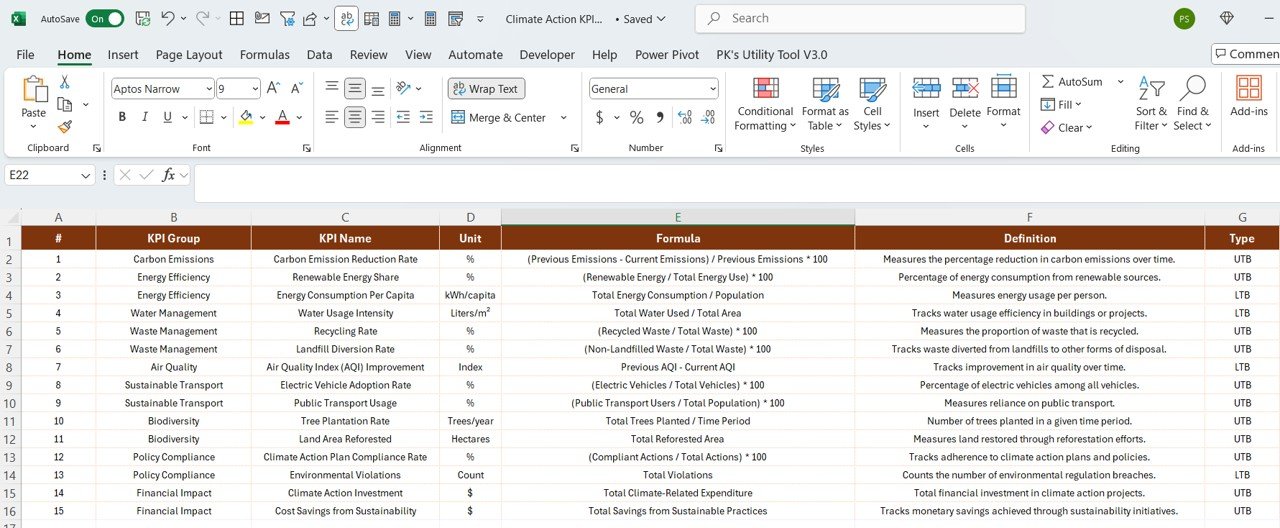Click the Search box in title bar
Image resolution: width=1280 pixels, height=528 pixels.
(x=860, y=18)
